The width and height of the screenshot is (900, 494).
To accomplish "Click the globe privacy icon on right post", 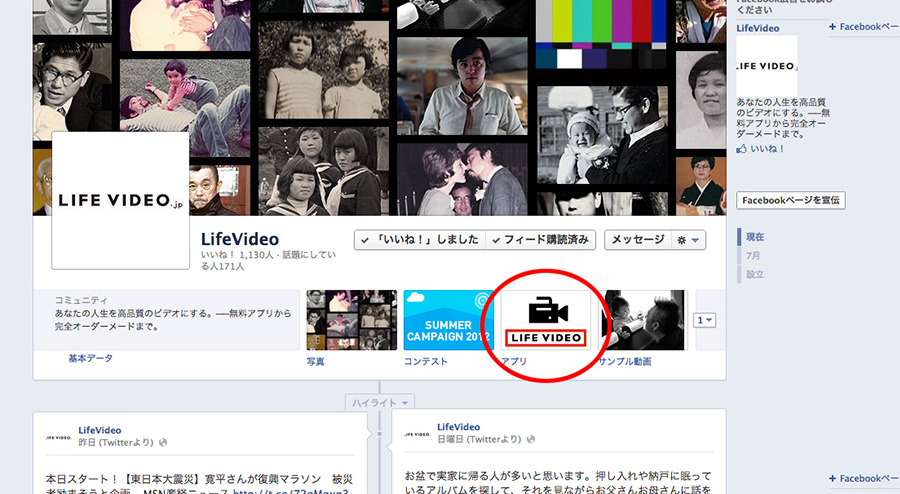I will click(x=531, y=439).
